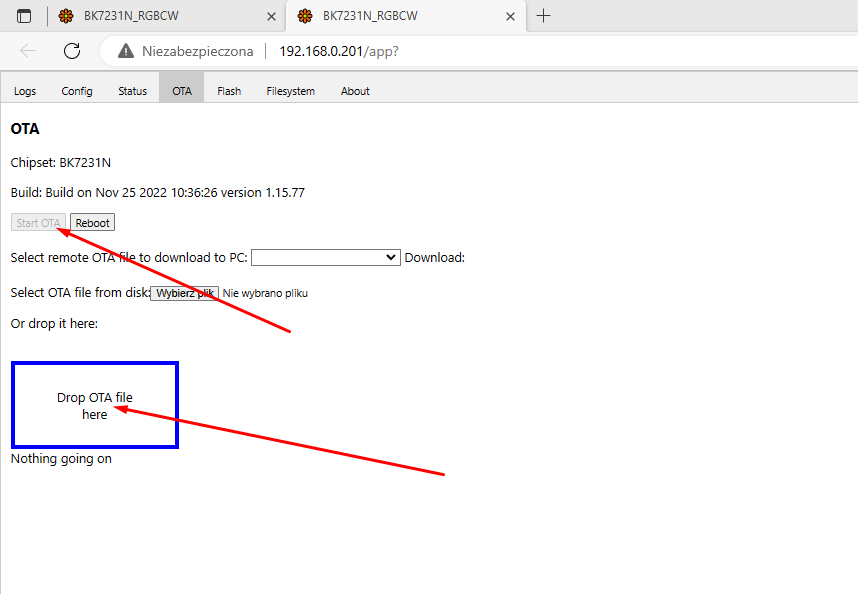Click the Start OTA button
This screenshot has width=858, height=594.
point(38,223)
